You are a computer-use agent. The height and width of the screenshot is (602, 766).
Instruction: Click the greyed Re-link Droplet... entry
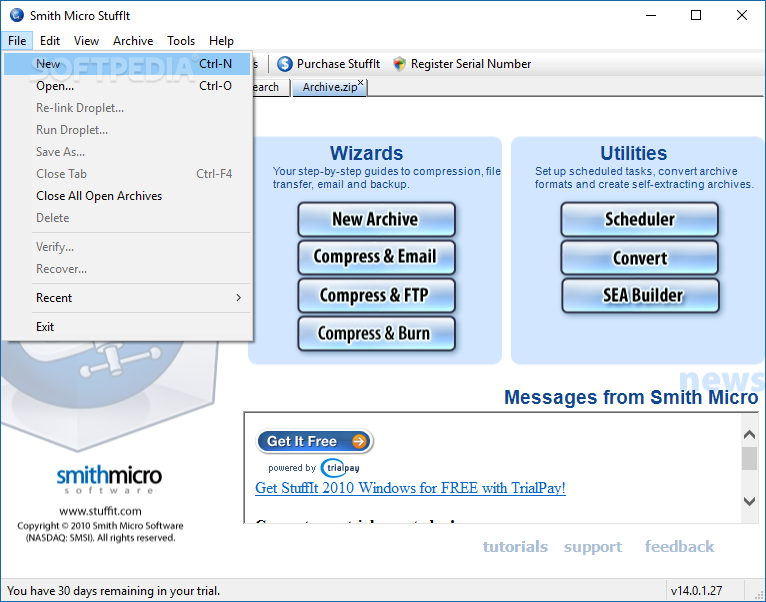click(127, 108)
